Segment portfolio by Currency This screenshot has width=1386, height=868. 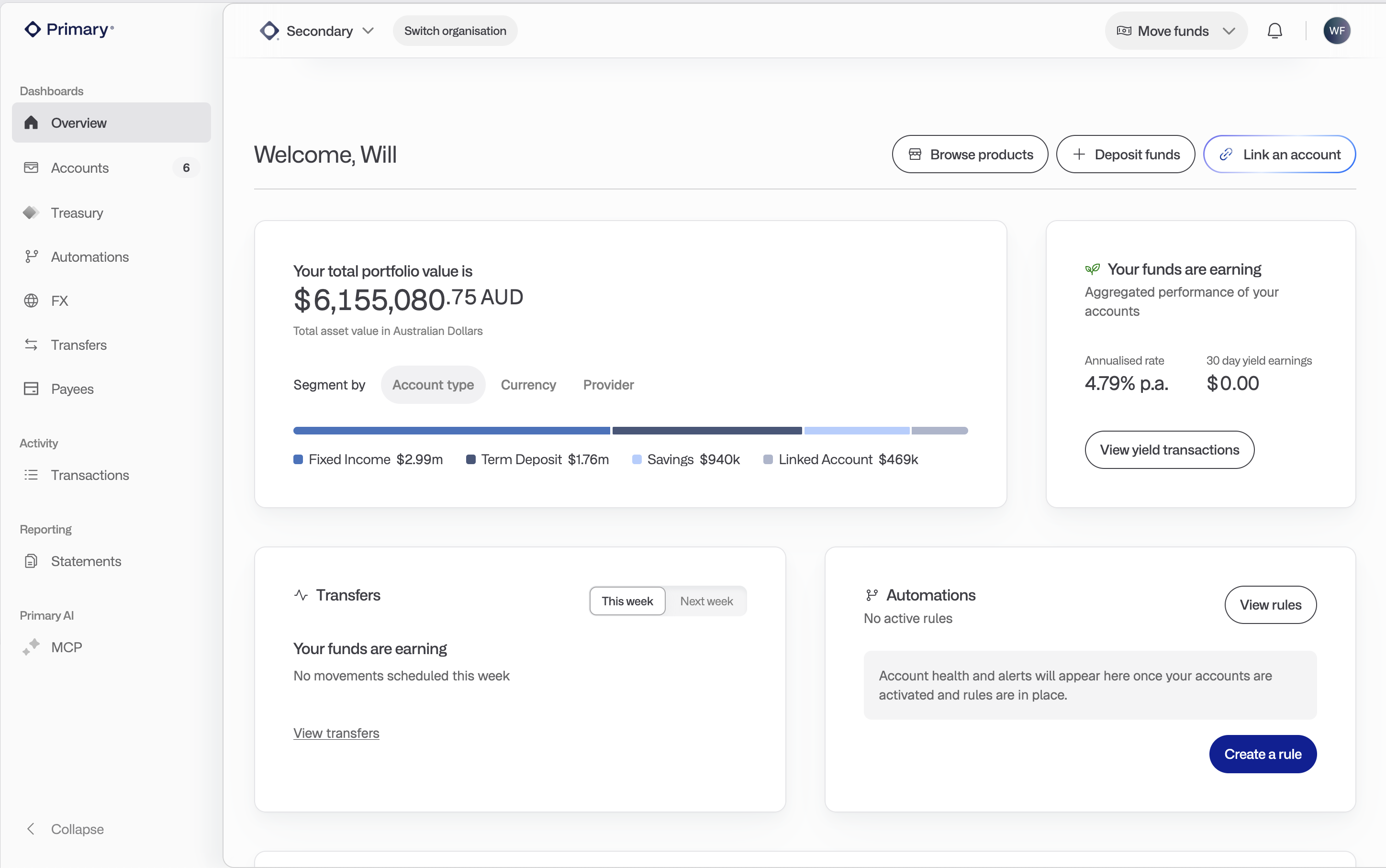(x=528, y=385)
